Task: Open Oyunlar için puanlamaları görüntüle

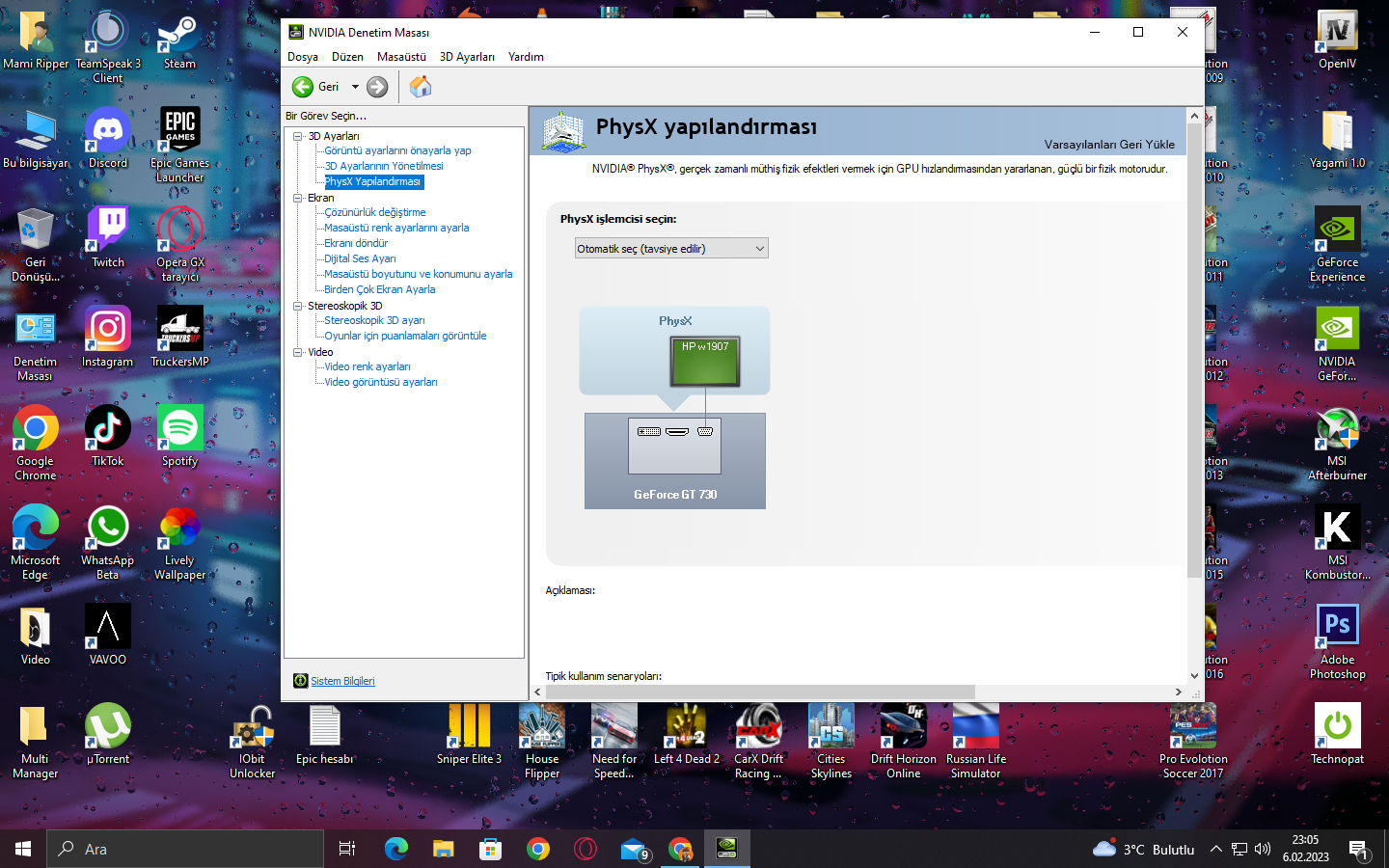Action: tap(405, 336)
